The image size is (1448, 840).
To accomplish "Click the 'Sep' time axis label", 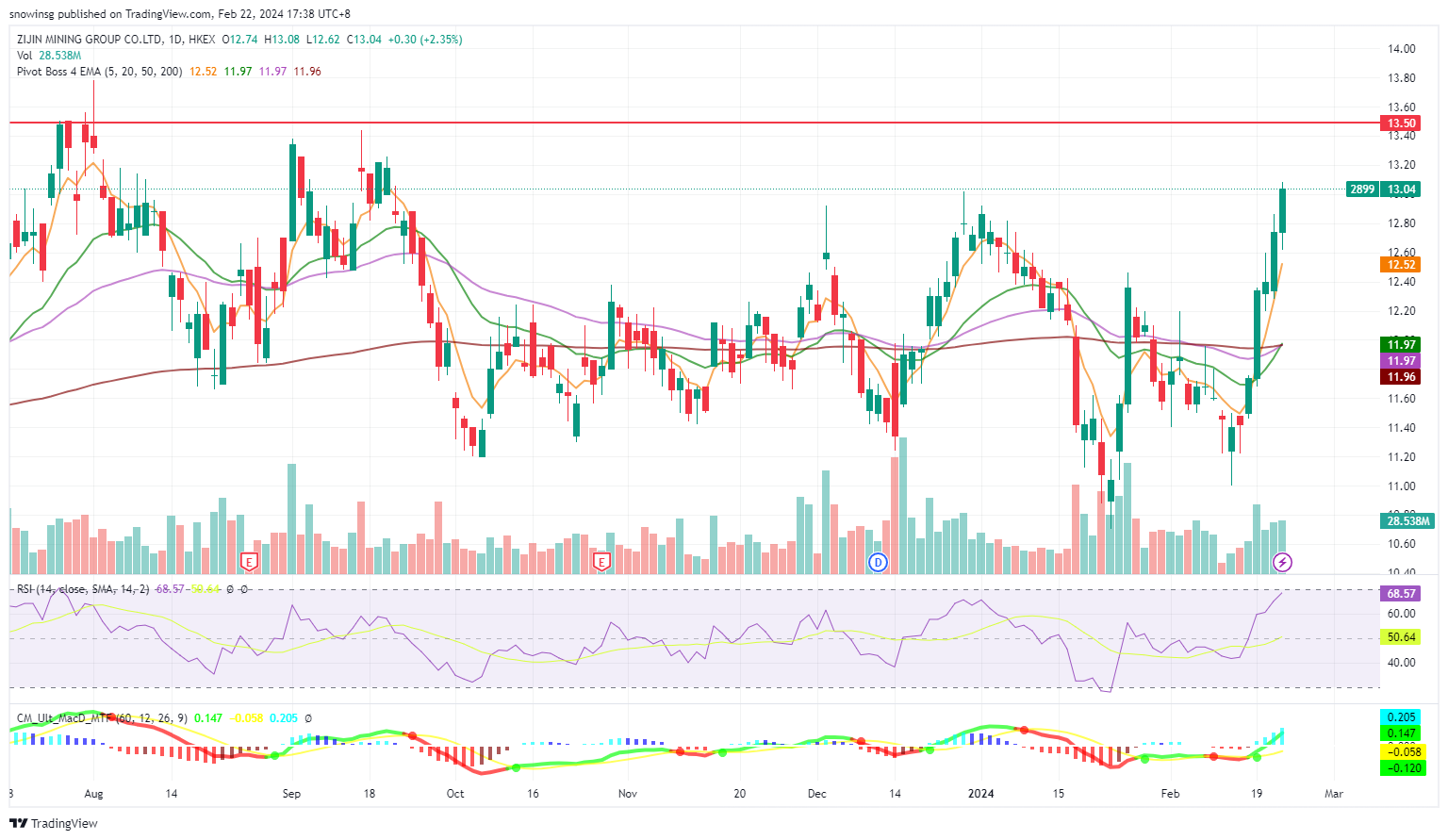I will [291, 794].
